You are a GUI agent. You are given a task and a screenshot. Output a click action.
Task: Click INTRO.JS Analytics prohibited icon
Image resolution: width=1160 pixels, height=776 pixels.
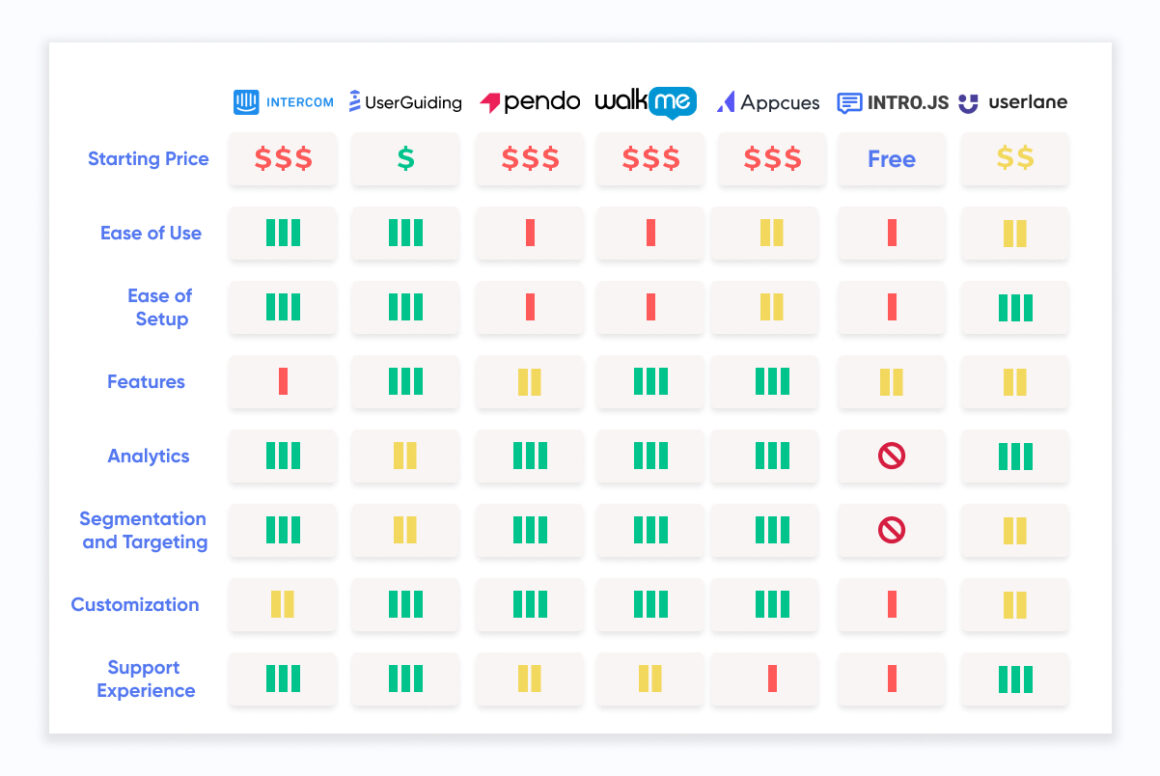click(x=891, y=456)
